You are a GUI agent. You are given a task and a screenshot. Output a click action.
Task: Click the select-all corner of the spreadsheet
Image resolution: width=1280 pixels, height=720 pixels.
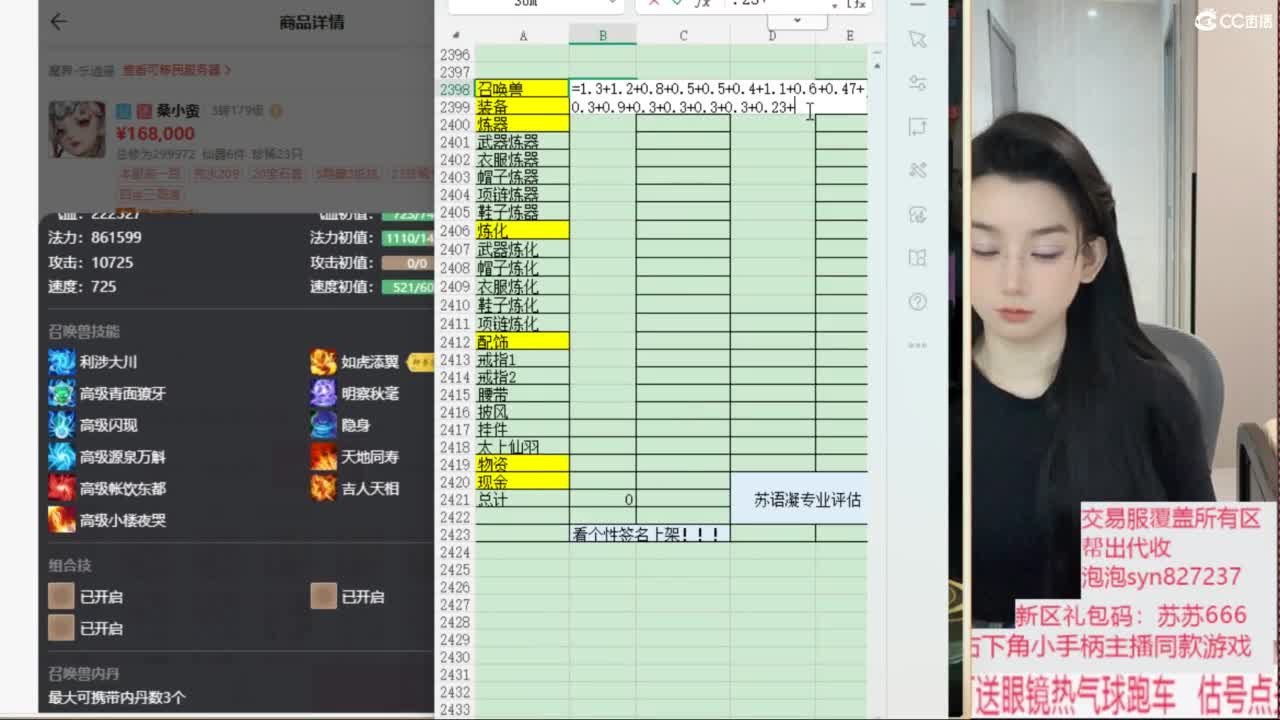(456, 36)
